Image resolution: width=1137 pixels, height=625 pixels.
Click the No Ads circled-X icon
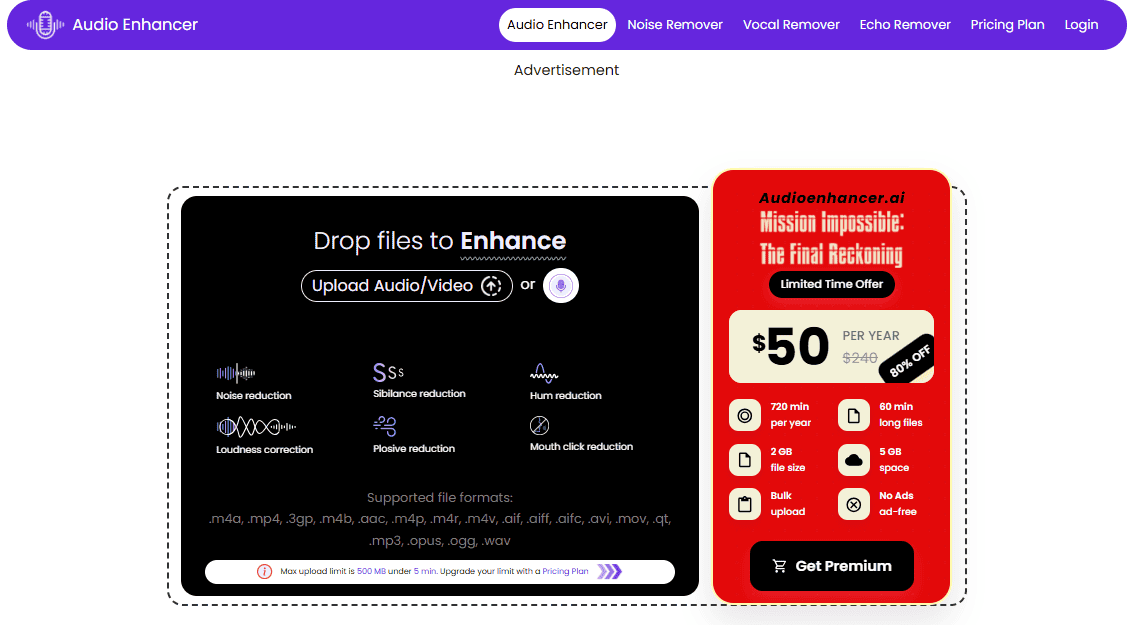(x=853, y=504)
